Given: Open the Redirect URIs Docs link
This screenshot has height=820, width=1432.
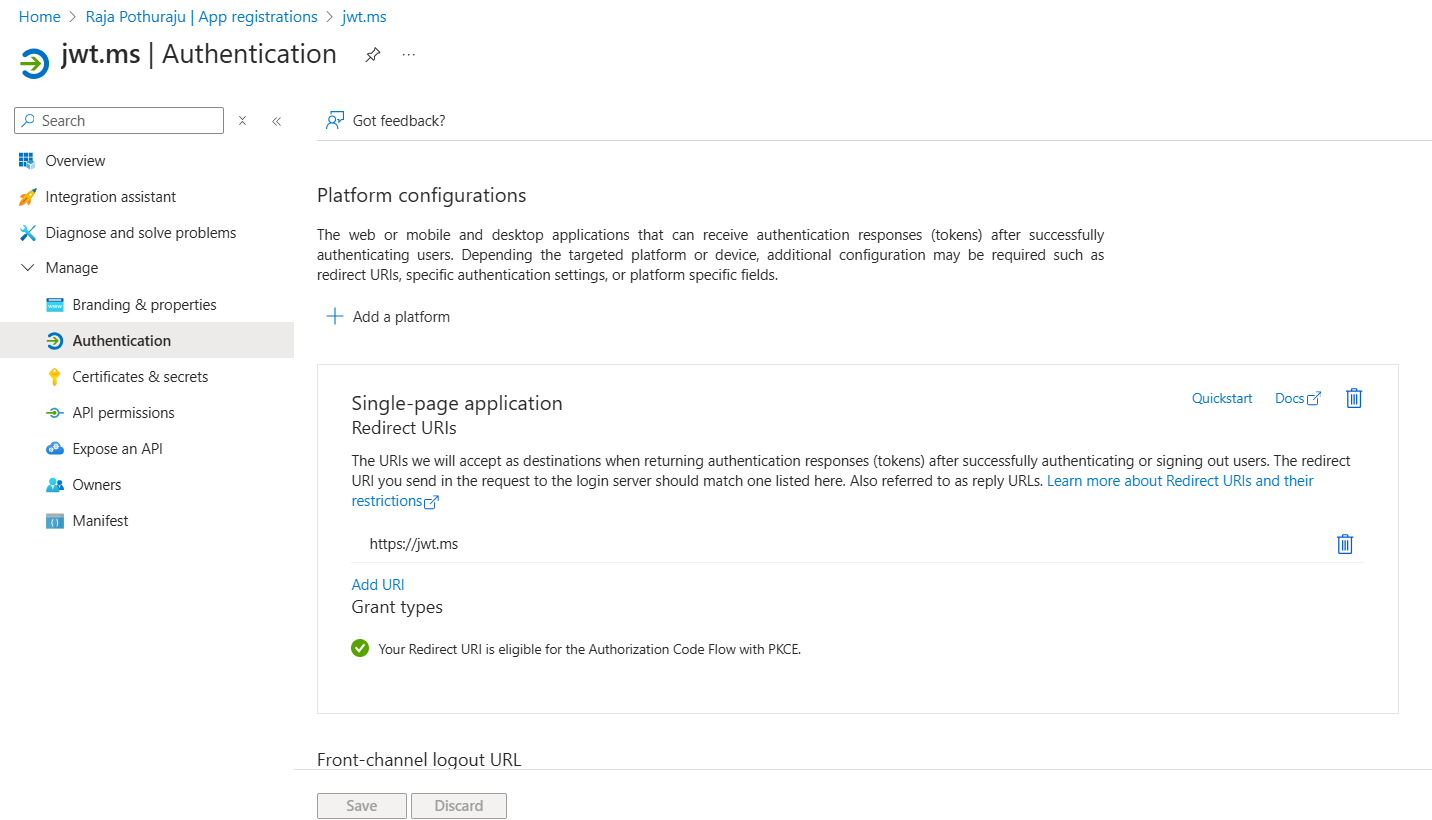Looking at the screenshot, I should point(1291,398).
